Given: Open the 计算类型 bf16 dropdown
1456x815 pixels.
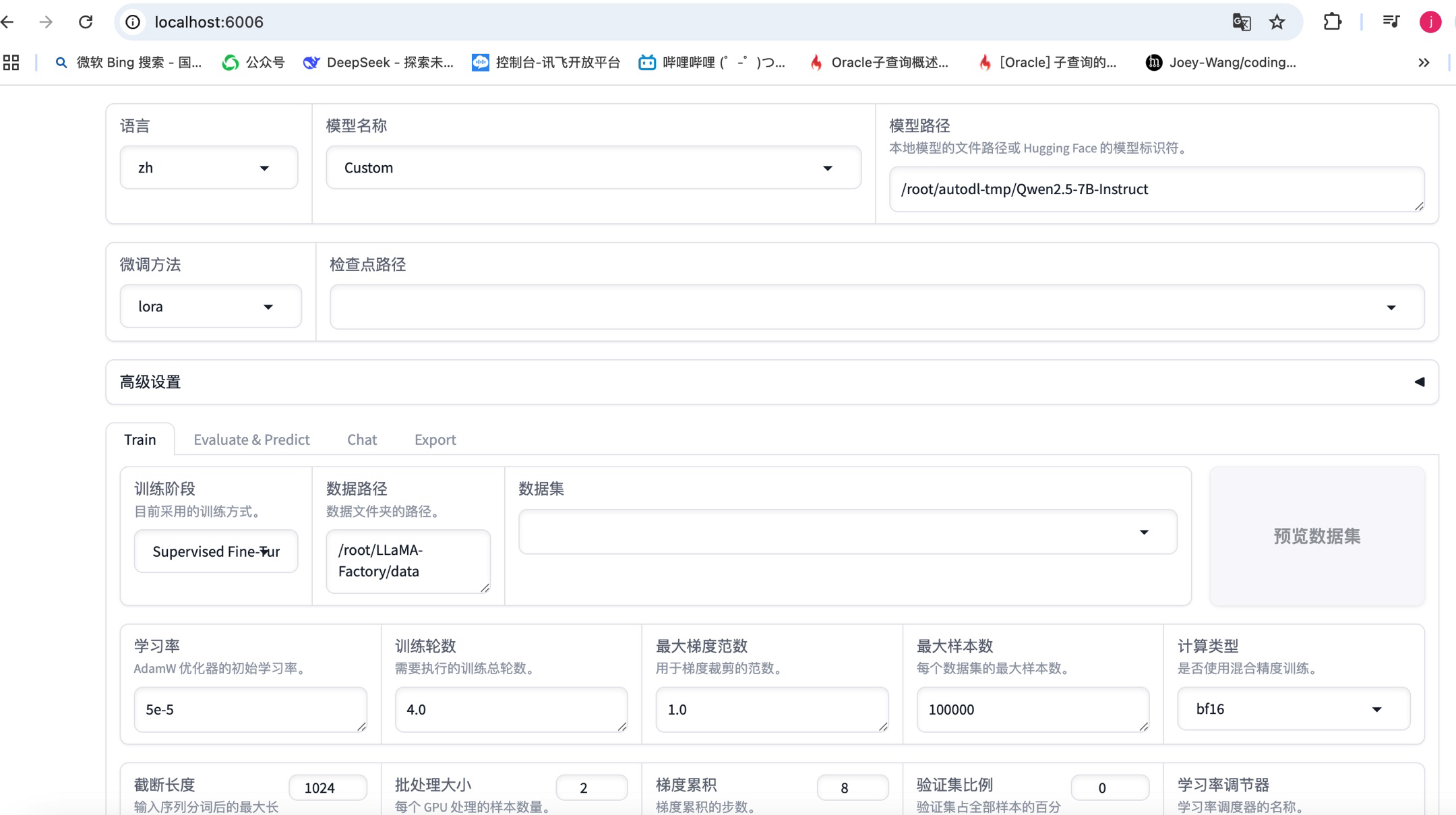Looking at the screenshot, I should 1293,709.
